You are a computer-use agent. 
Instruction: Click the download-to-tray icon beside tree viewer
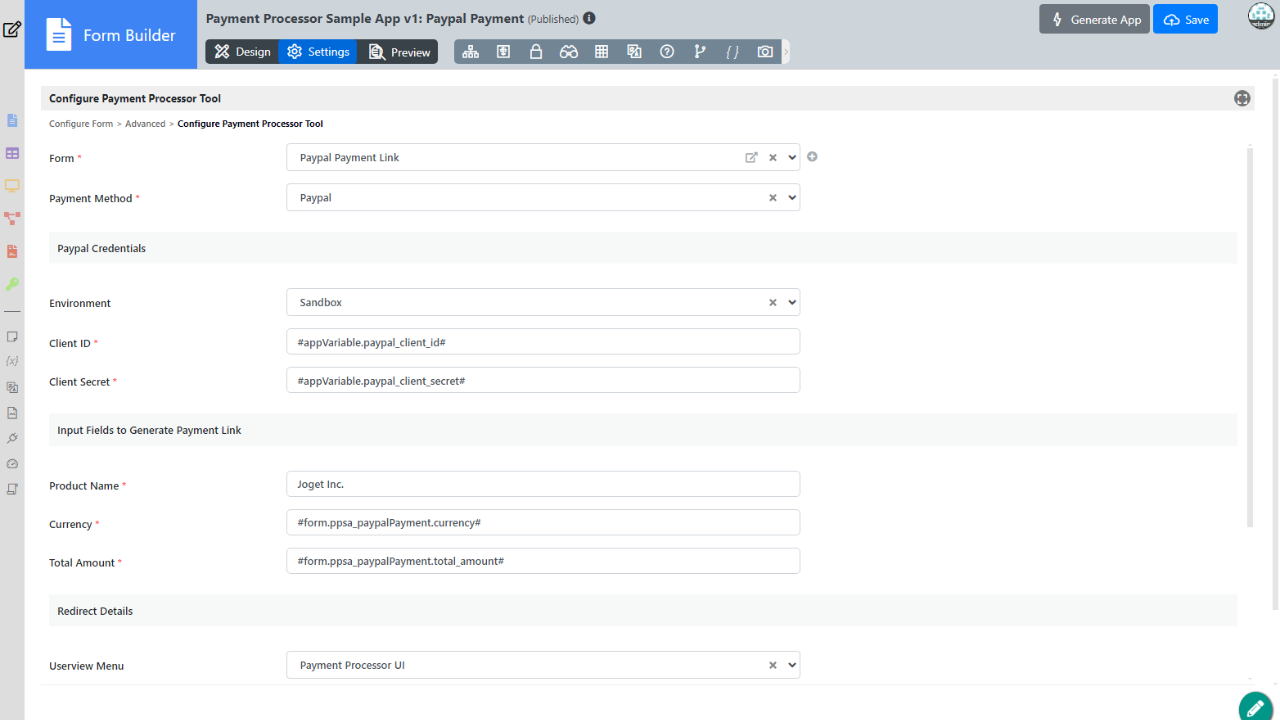[503, 52]
